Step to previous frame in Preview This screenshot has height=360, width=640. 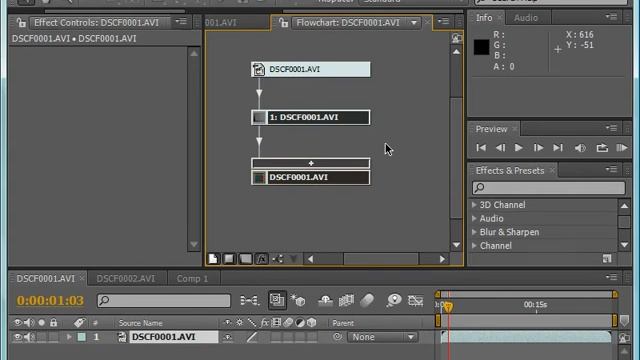click(x=500, y=148)
